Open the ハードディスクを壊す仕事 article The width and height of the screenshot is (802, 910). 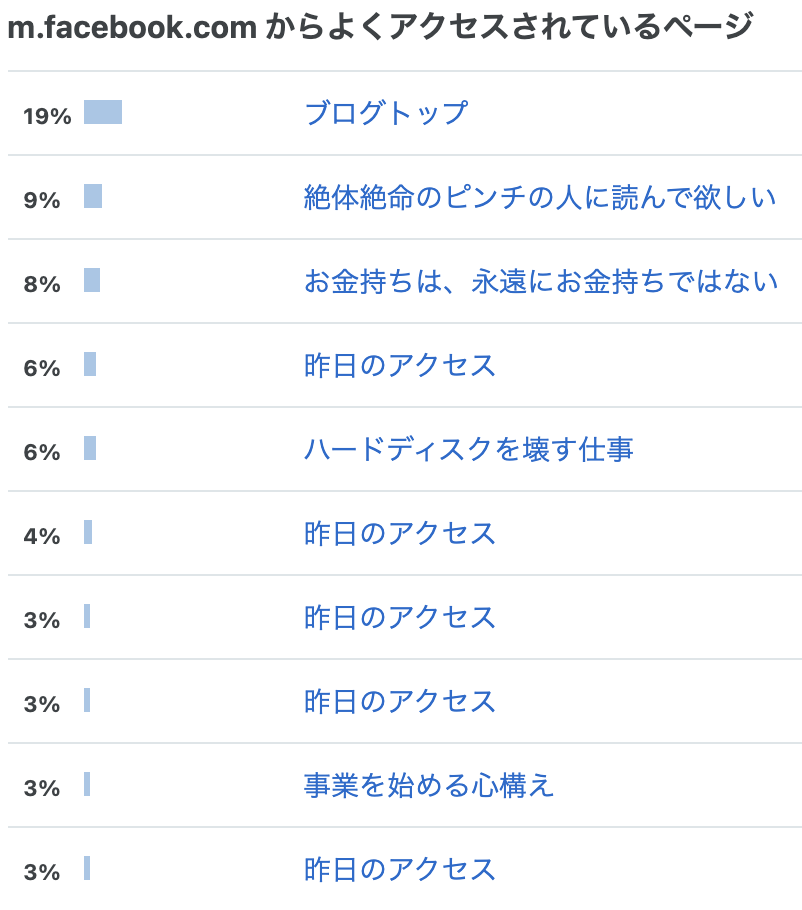click(468, 449)
